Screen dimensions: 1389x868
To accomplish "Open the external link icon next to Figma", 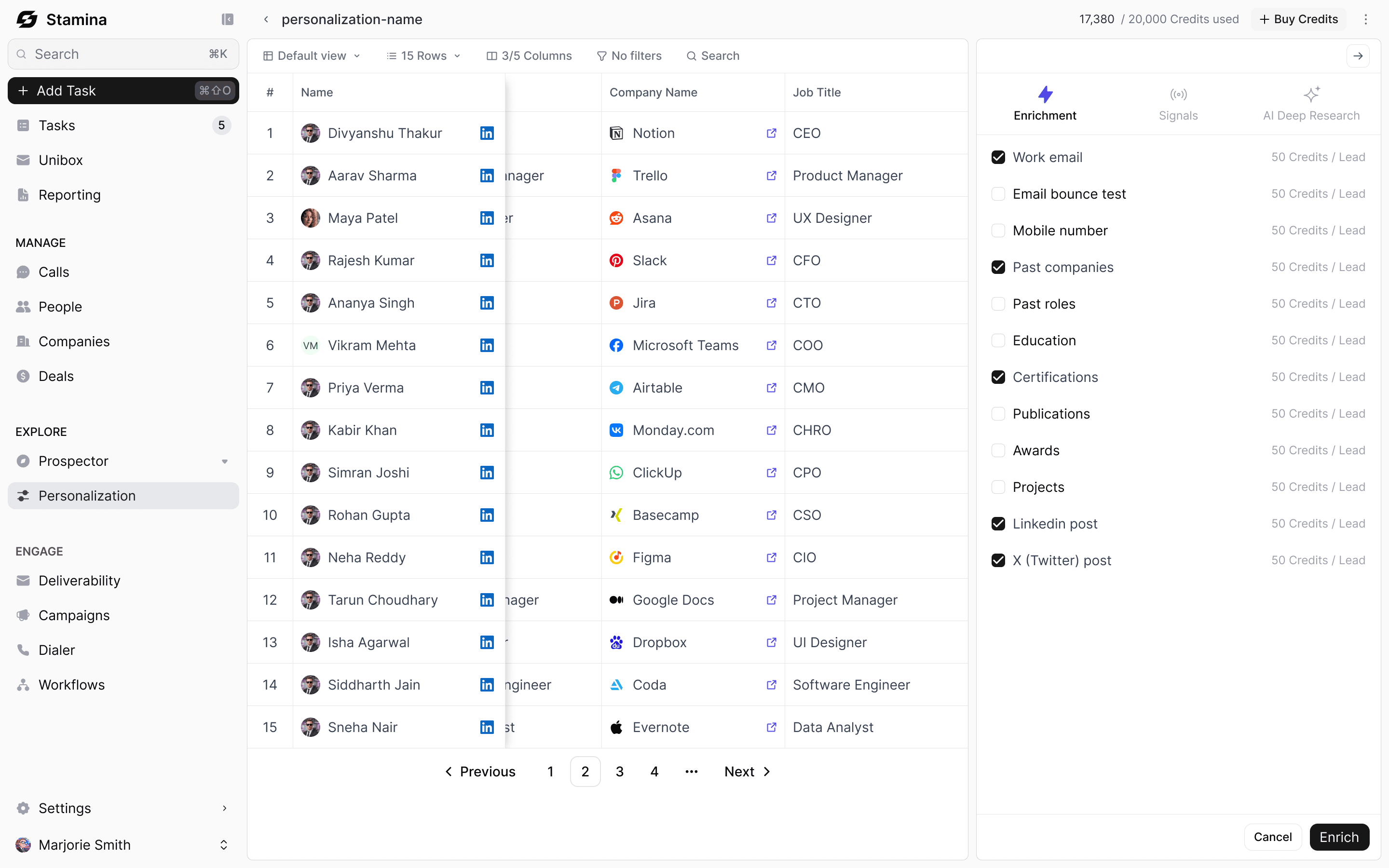I will coord(771,557).
